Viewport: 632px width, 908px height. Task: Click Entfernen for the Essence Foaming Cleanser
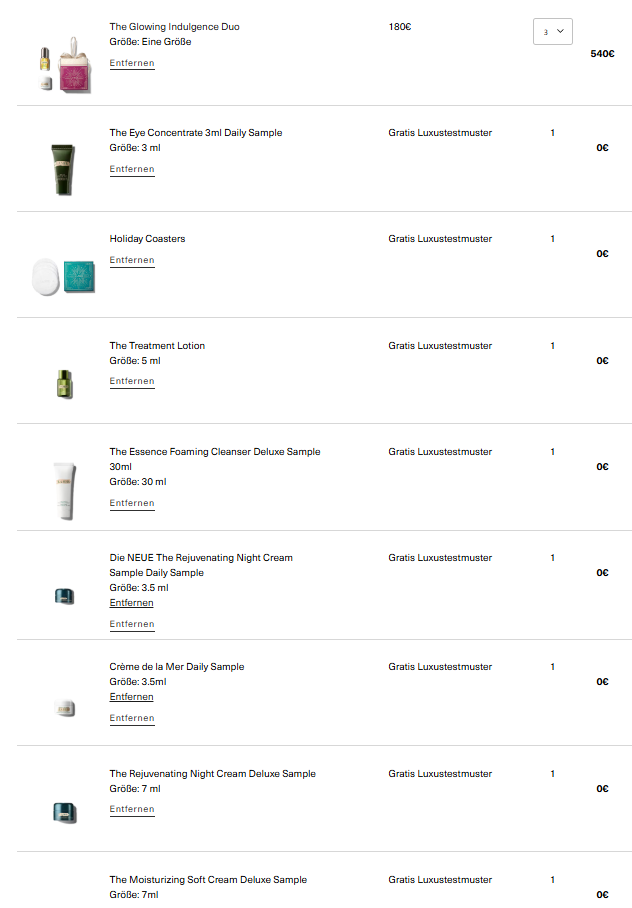click(x=132, y=503)
